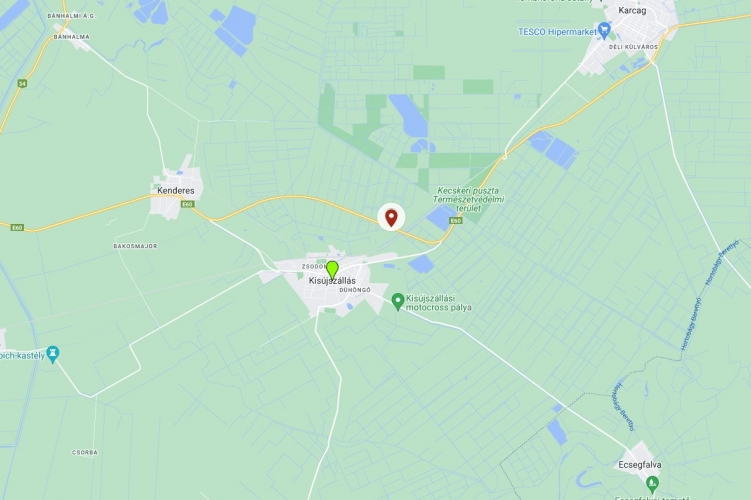This screenshot has width=751, height=500.
Task: Select the Kenderes town label
Action: (176, 191)
